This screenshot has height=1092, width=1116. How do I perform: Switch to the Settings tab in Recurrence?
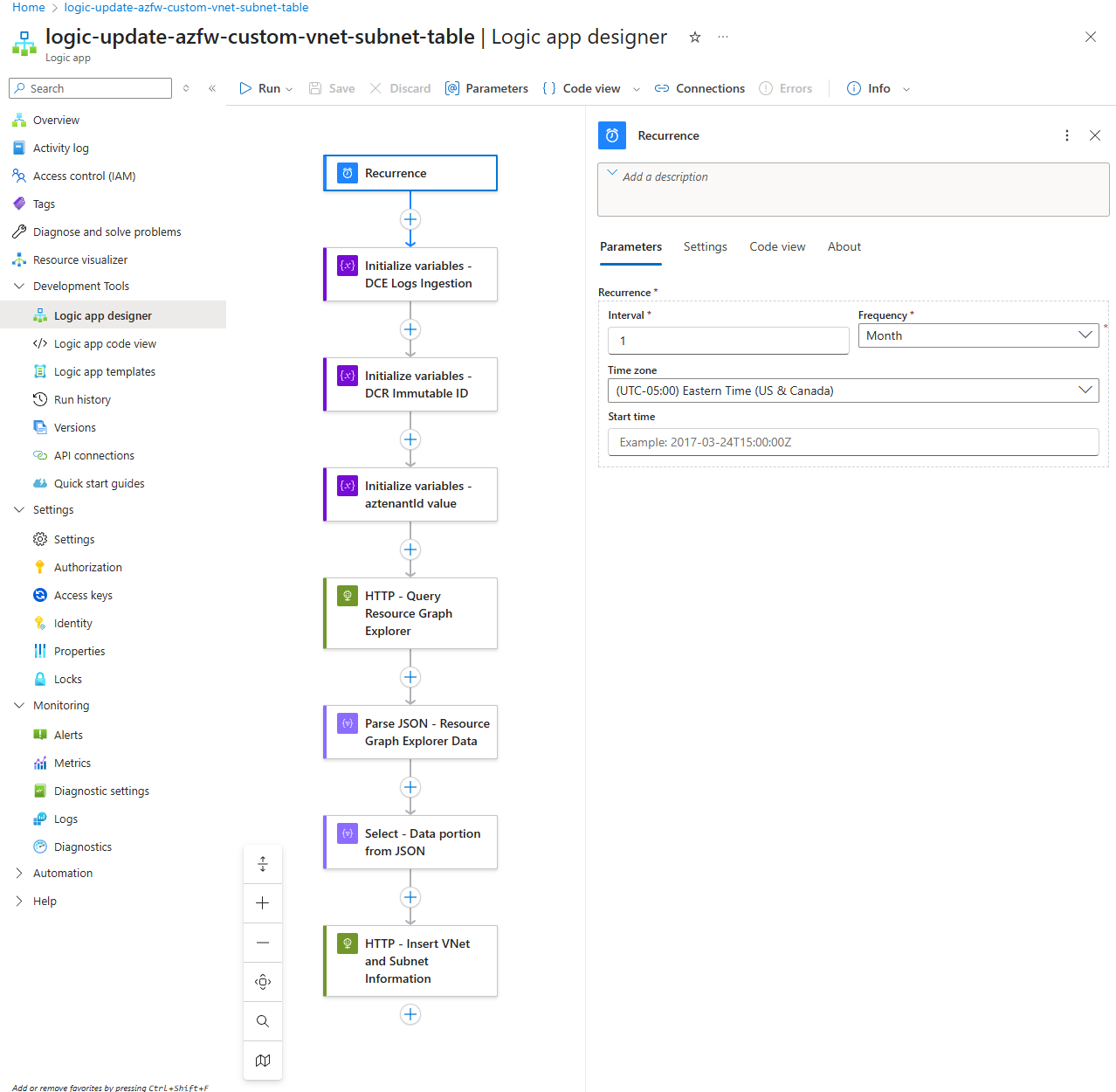pos(705,246)
